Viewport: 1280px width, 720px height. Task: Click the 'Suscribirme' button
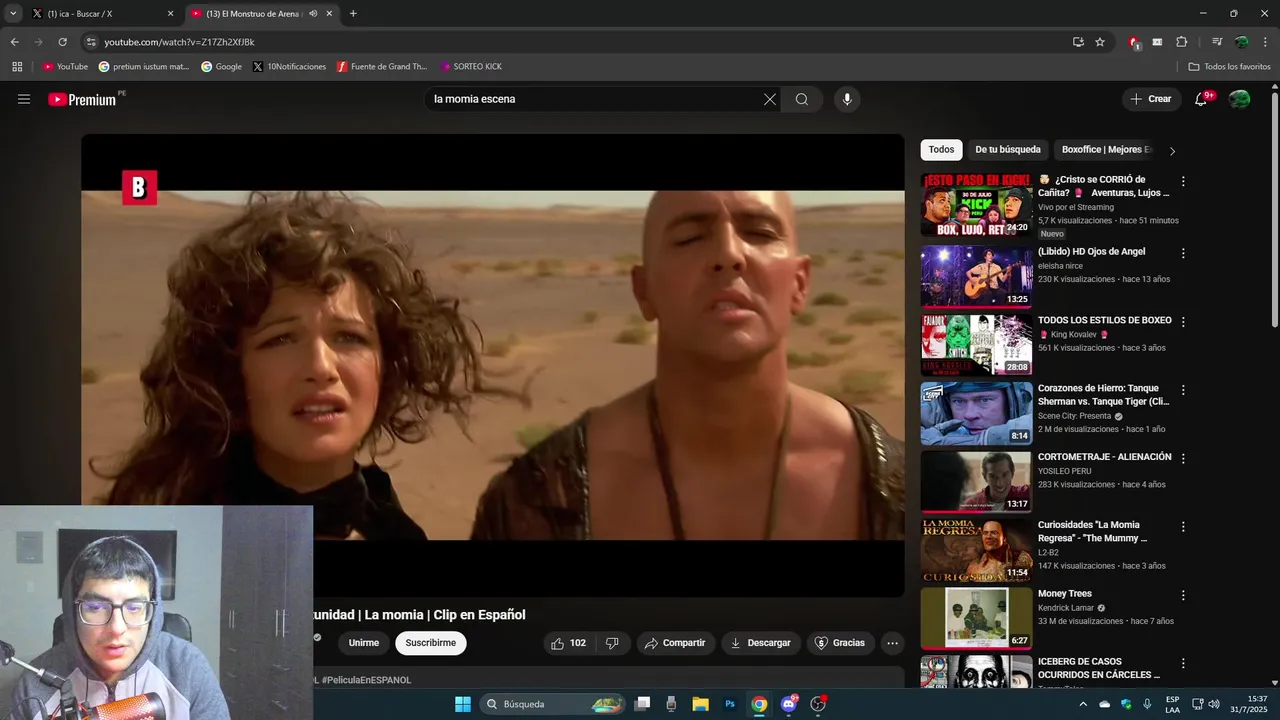coord(431,643)
